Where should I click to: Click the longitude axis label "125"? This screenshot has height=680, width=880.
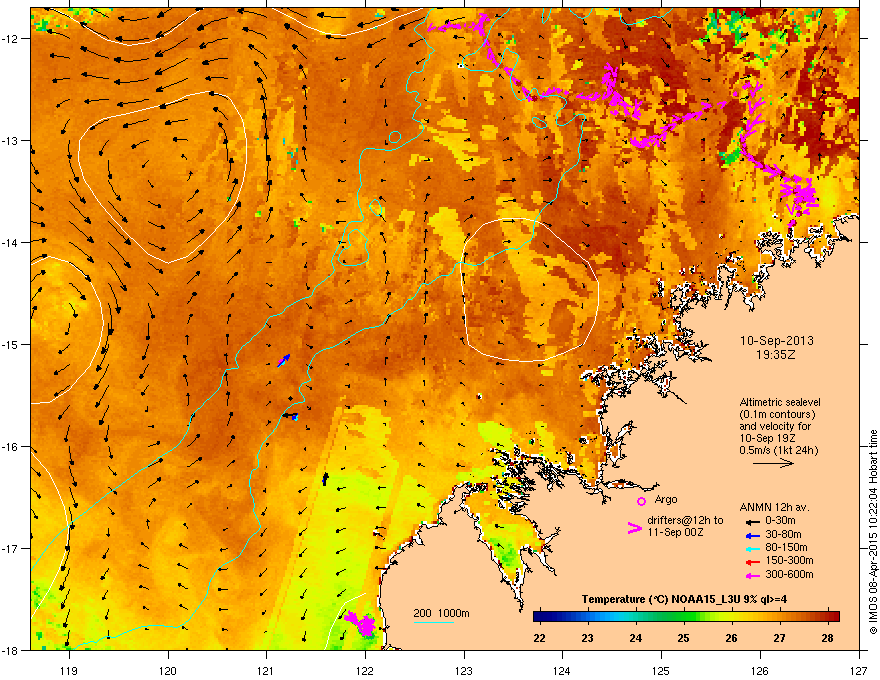[661, 671]
